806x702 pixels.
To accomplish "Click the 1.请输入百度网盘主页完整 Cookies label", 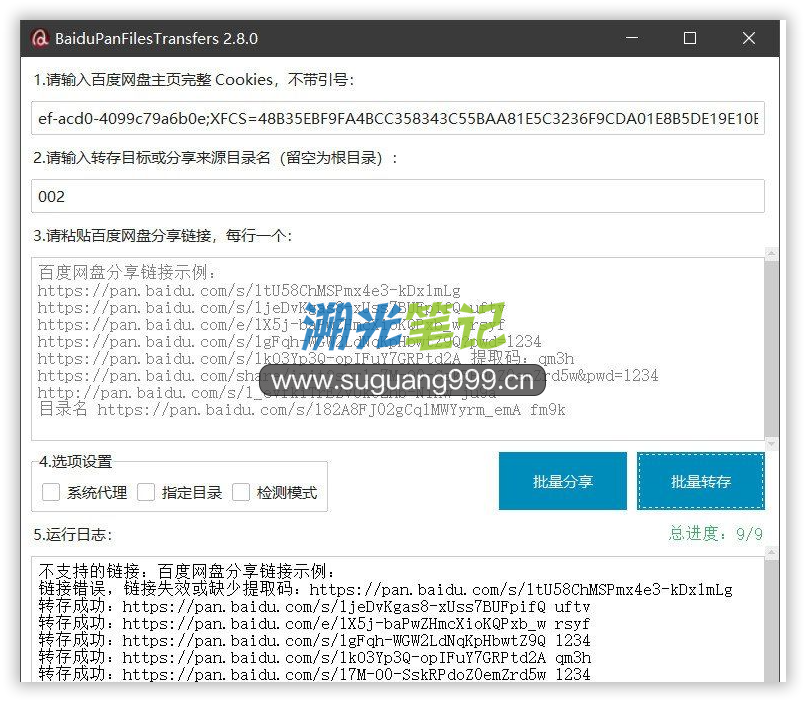I will [x=194, y=80].
